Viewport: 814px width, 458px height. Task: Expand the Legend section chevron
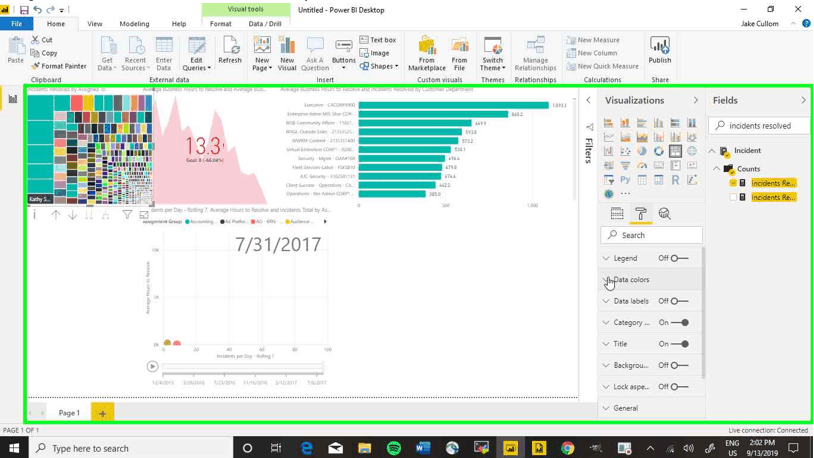pyautogui.click(x=606, y=258)
